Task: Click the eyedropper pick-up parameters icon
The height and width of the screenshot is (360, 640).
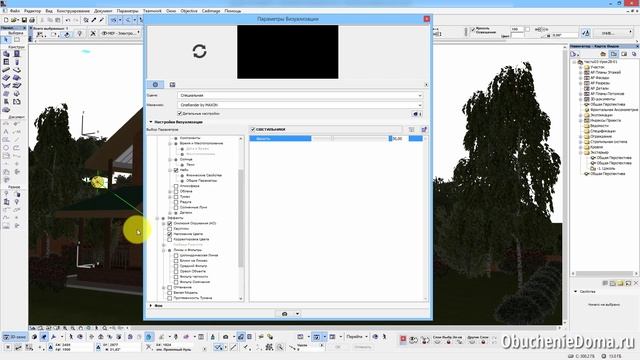Action: point(94,20)
